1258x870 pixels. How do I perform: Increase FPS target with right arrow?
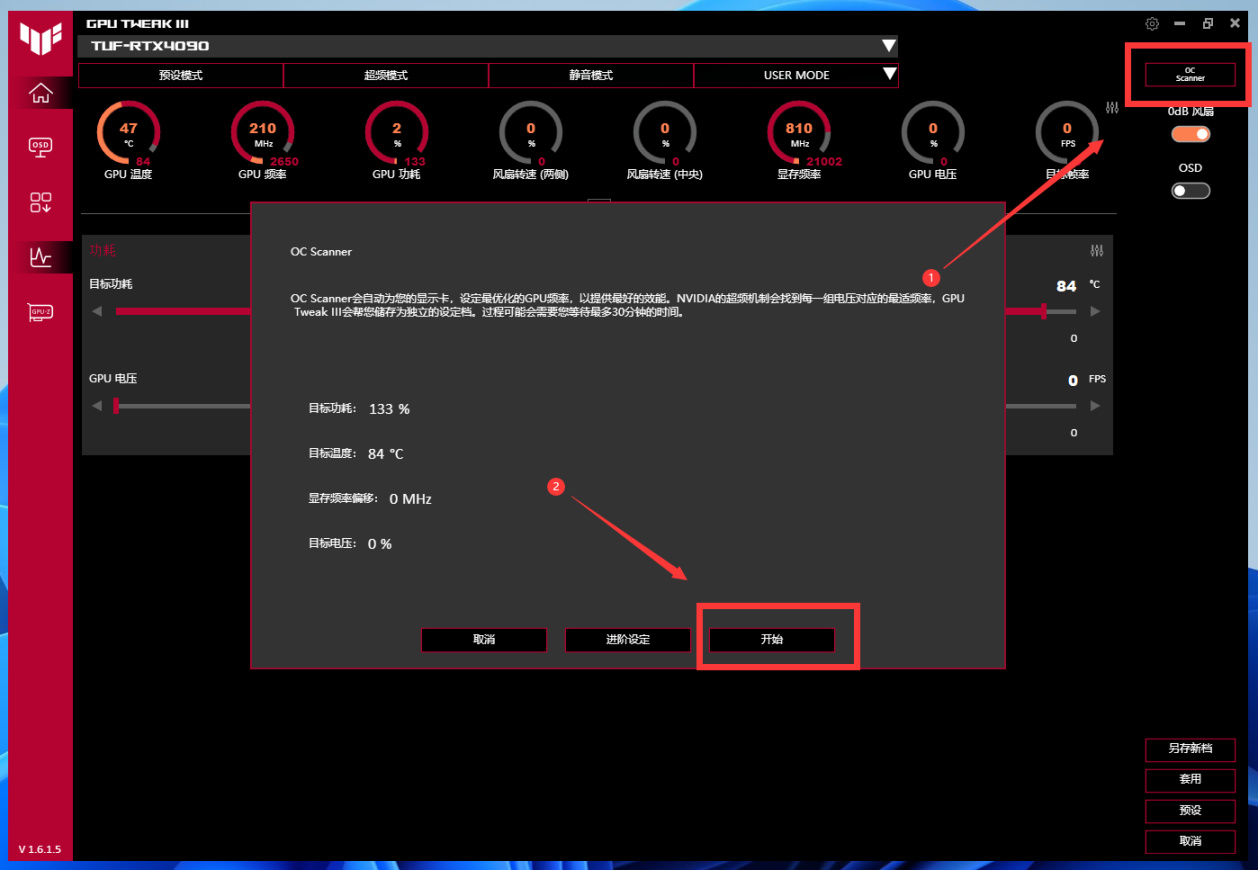tap(1095, 406)
